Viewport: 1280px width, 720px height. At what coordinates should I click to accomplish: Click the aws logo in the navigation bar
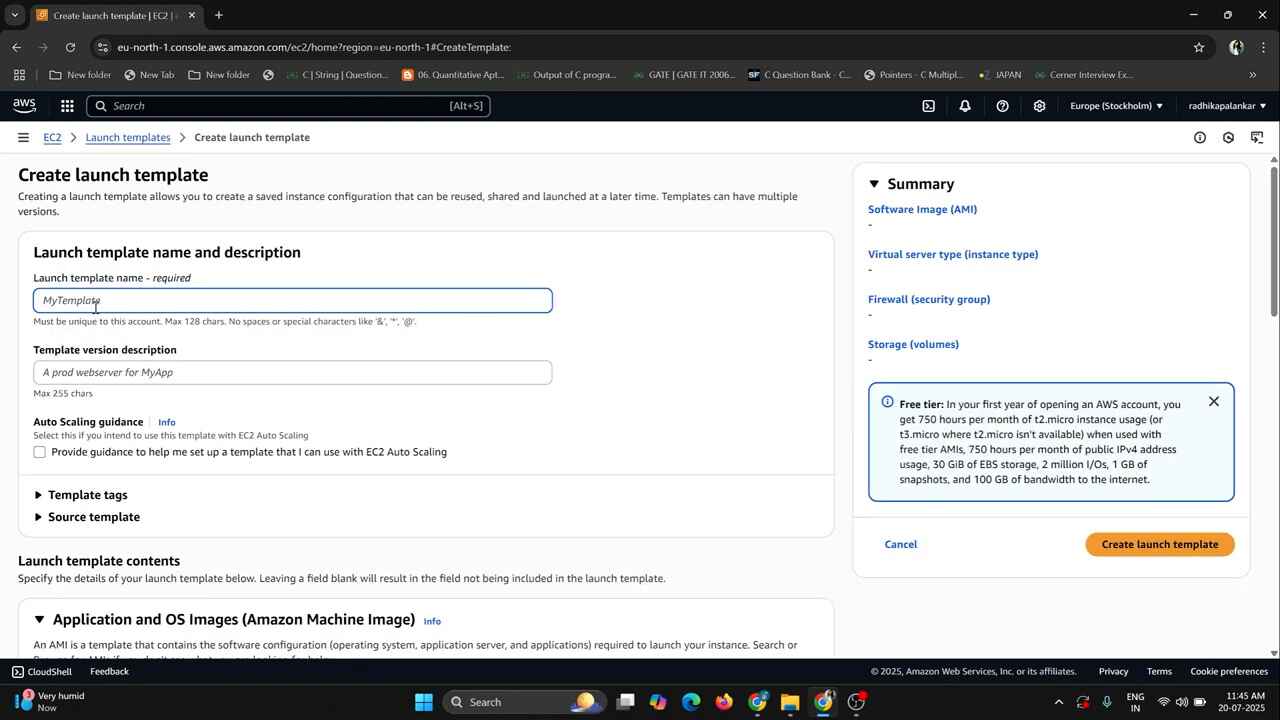click(x=24, y=105)
